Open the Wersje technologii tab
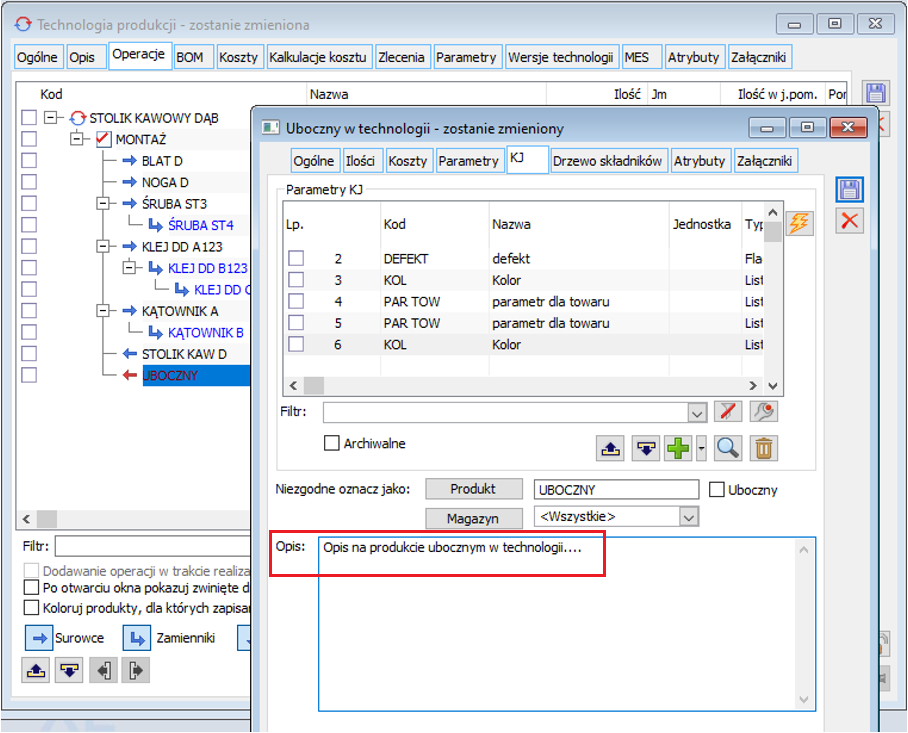 pos(560,57)
